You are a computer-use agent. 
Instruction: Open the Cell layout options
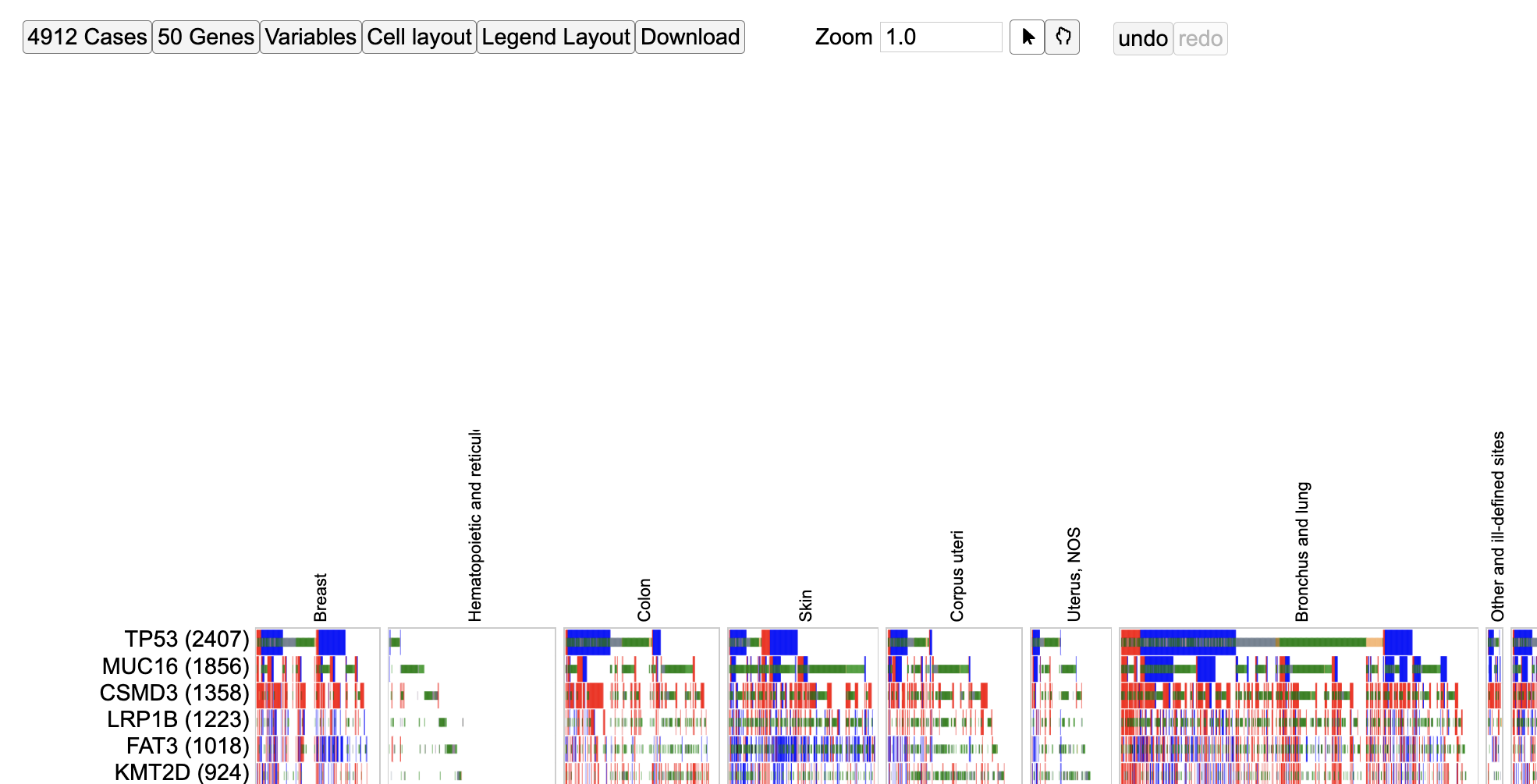419,36
